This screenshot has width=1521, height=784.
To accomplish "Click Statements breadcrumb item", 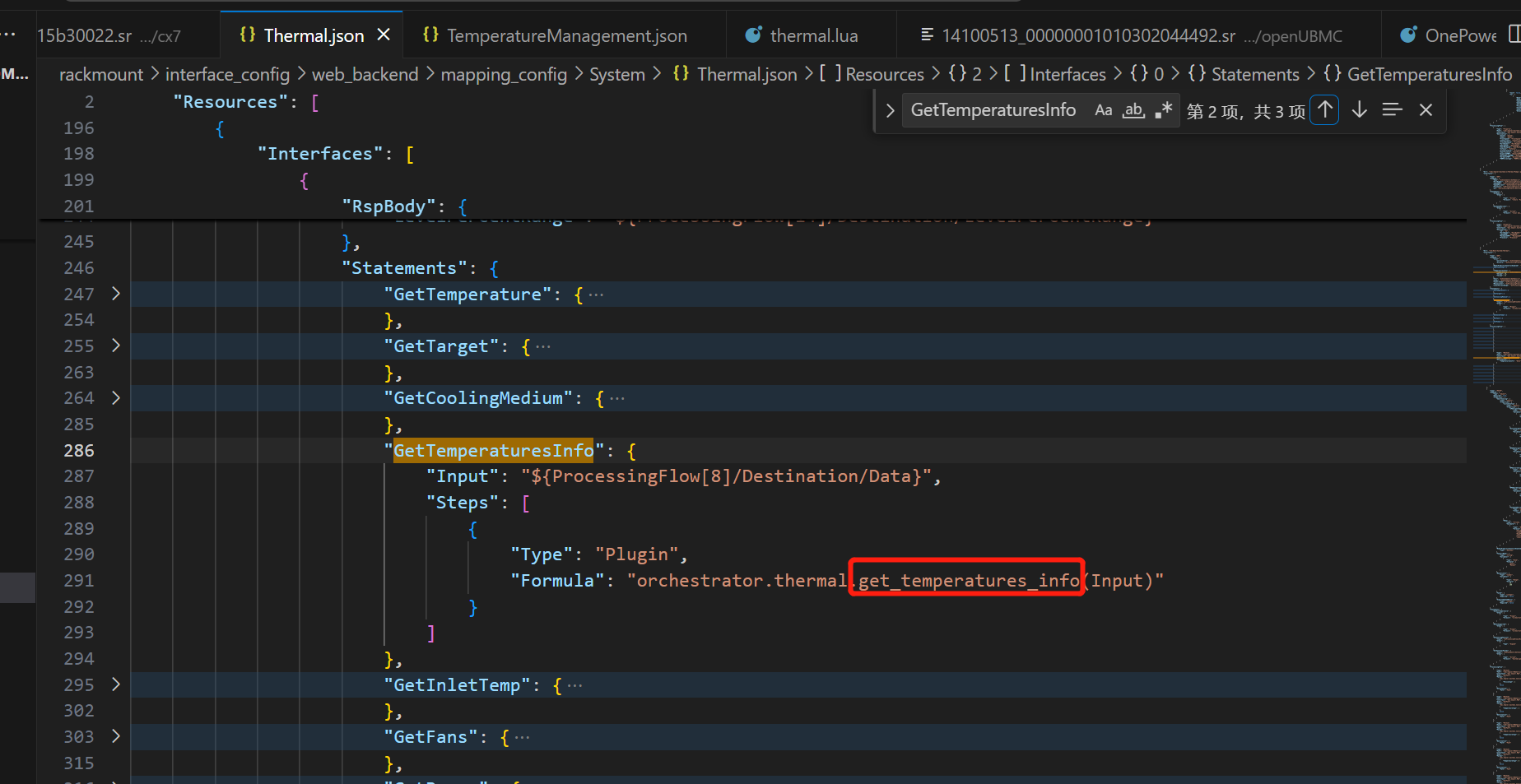I will point(1254,75).
